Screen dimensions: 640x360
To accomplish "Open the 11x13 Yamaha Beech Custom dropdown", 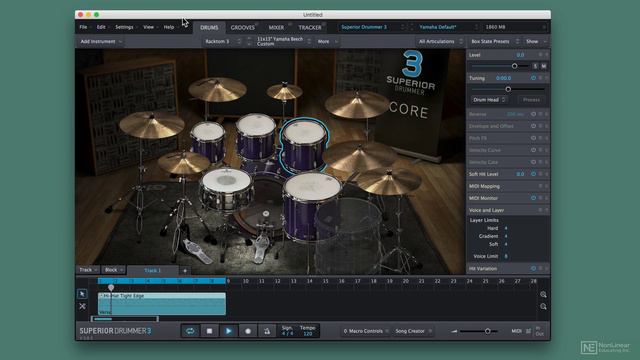I will pos(284,42).
